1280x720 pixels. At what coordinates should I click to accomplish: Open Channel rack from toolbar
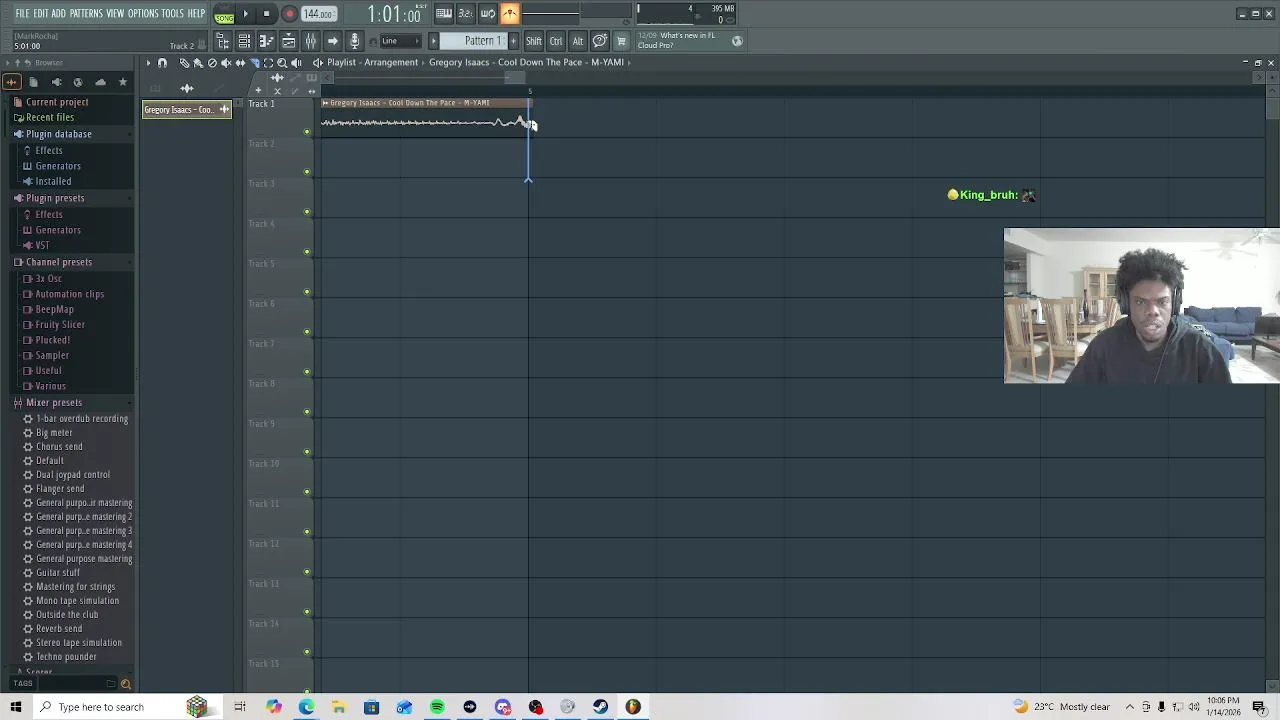click(x=244, y=41)
